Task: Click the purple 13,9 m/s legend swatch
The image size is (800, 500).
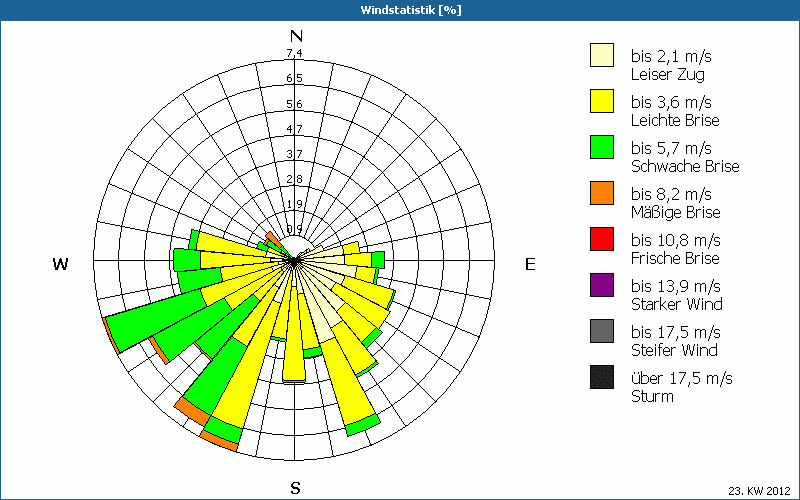Action: [602, 285]
